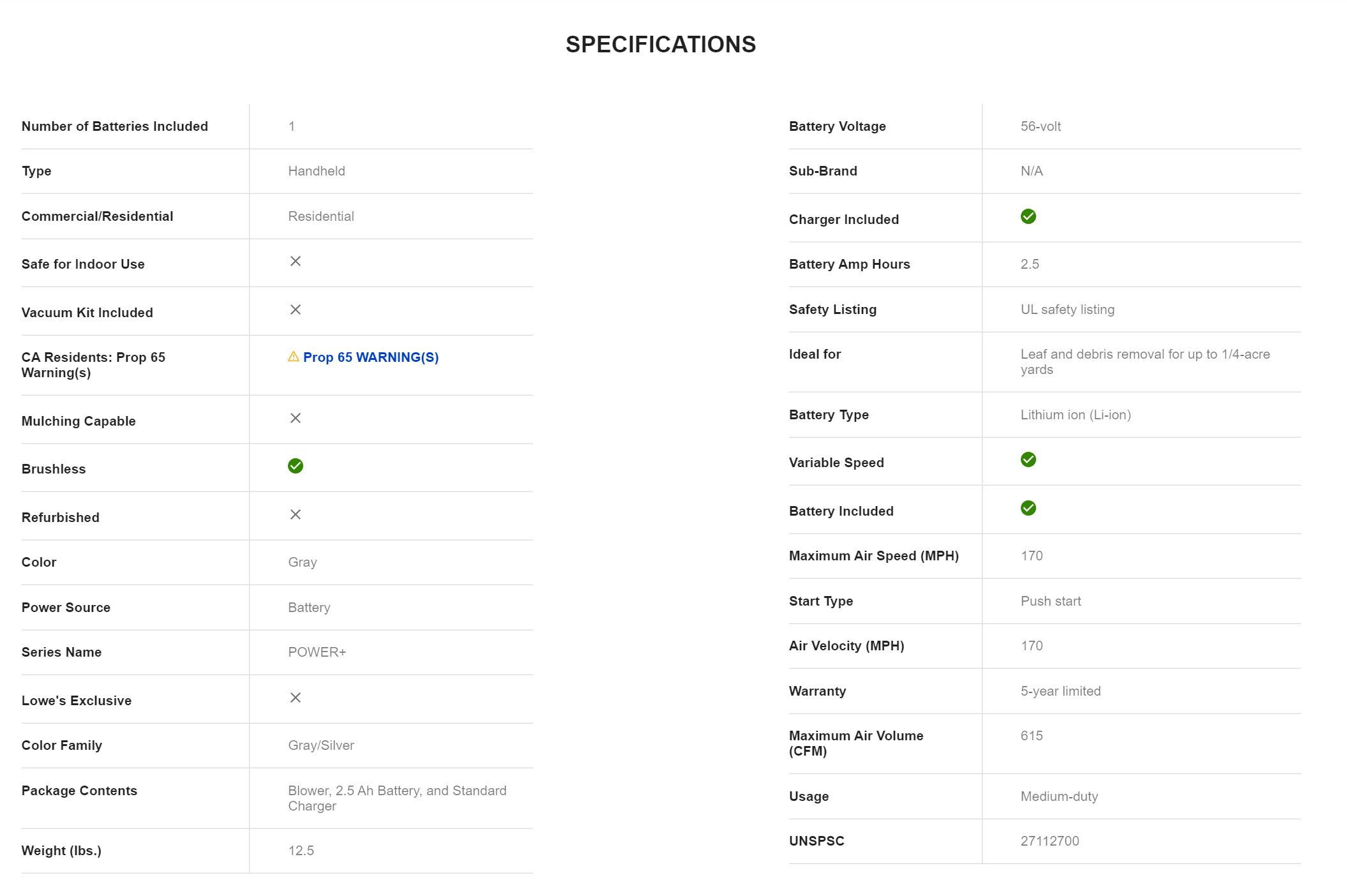Image resolution: width=1347 pixels, height=896 pixels.
Task: Click the X mark in the Refurbished row
Action: tap(296, 514)
